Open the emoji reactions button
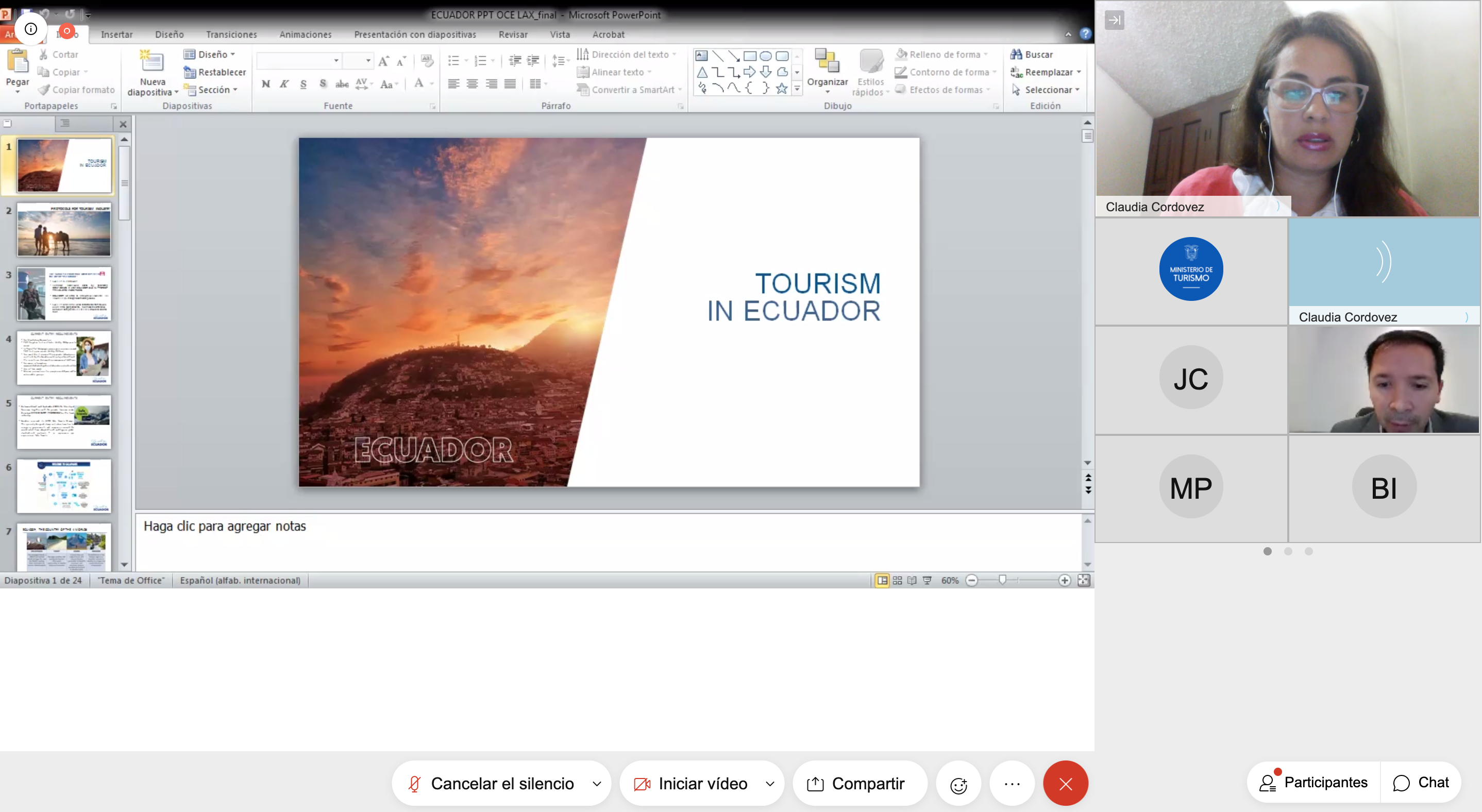1482x812 pixels. (x=958, y=783)
